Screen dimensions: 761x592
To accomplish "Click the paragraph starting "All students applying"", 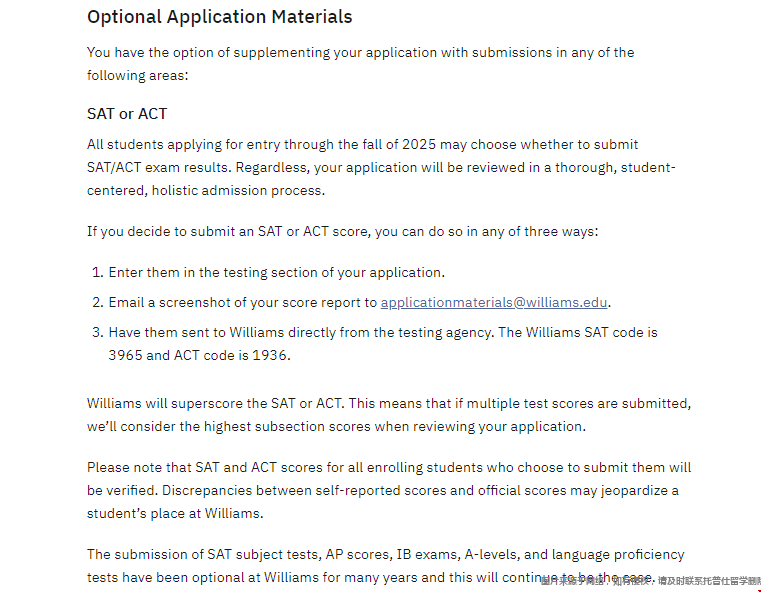I will click(380, 167).
